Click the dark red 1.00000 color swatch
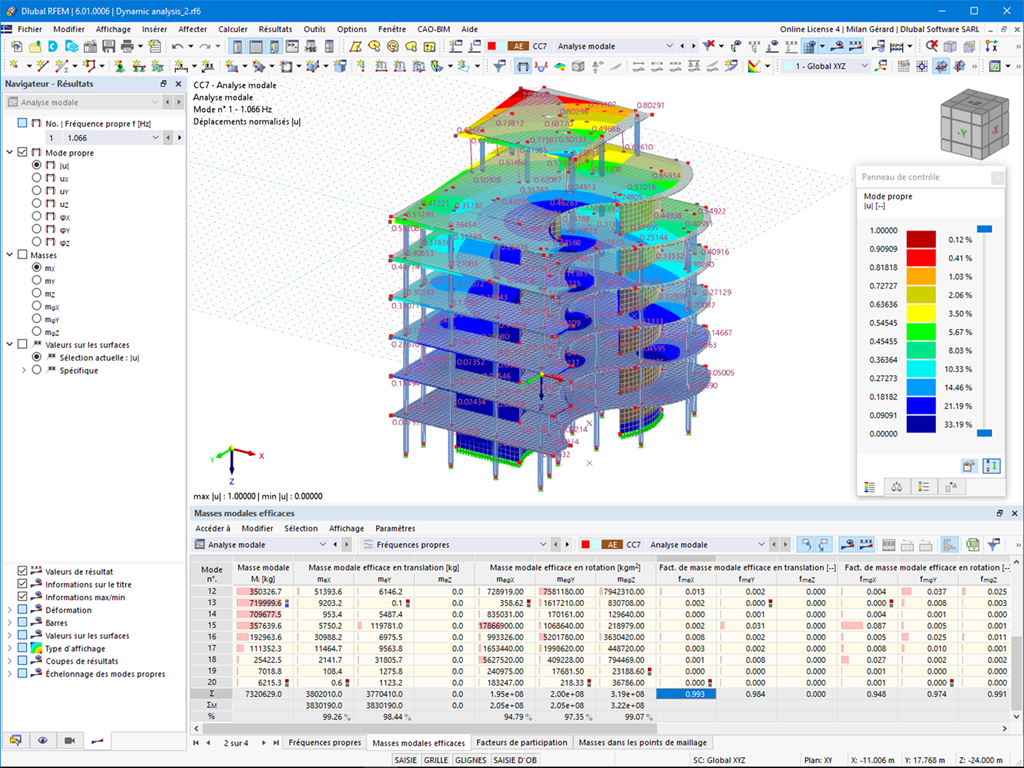This screenshot has width=1024, height=768. pyautogui.click(x=921, y=239)
